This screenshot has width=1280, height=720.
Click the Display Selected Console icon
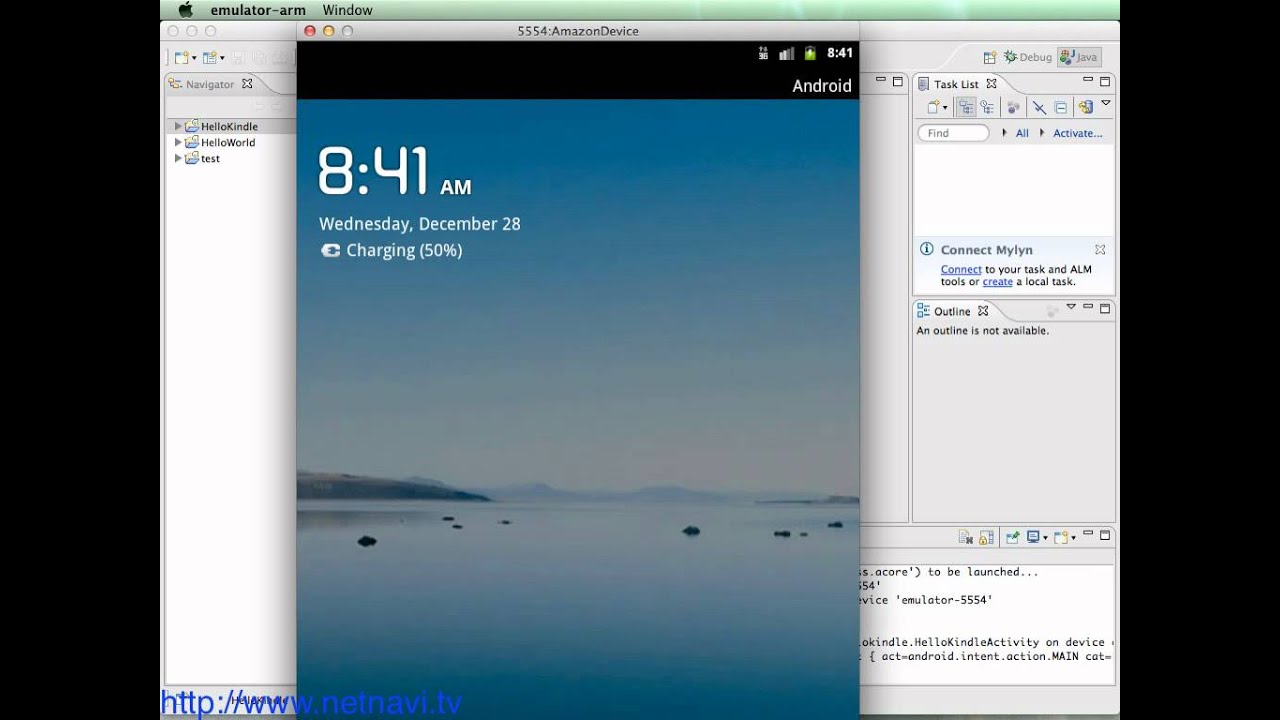(x=1033, y=537)
